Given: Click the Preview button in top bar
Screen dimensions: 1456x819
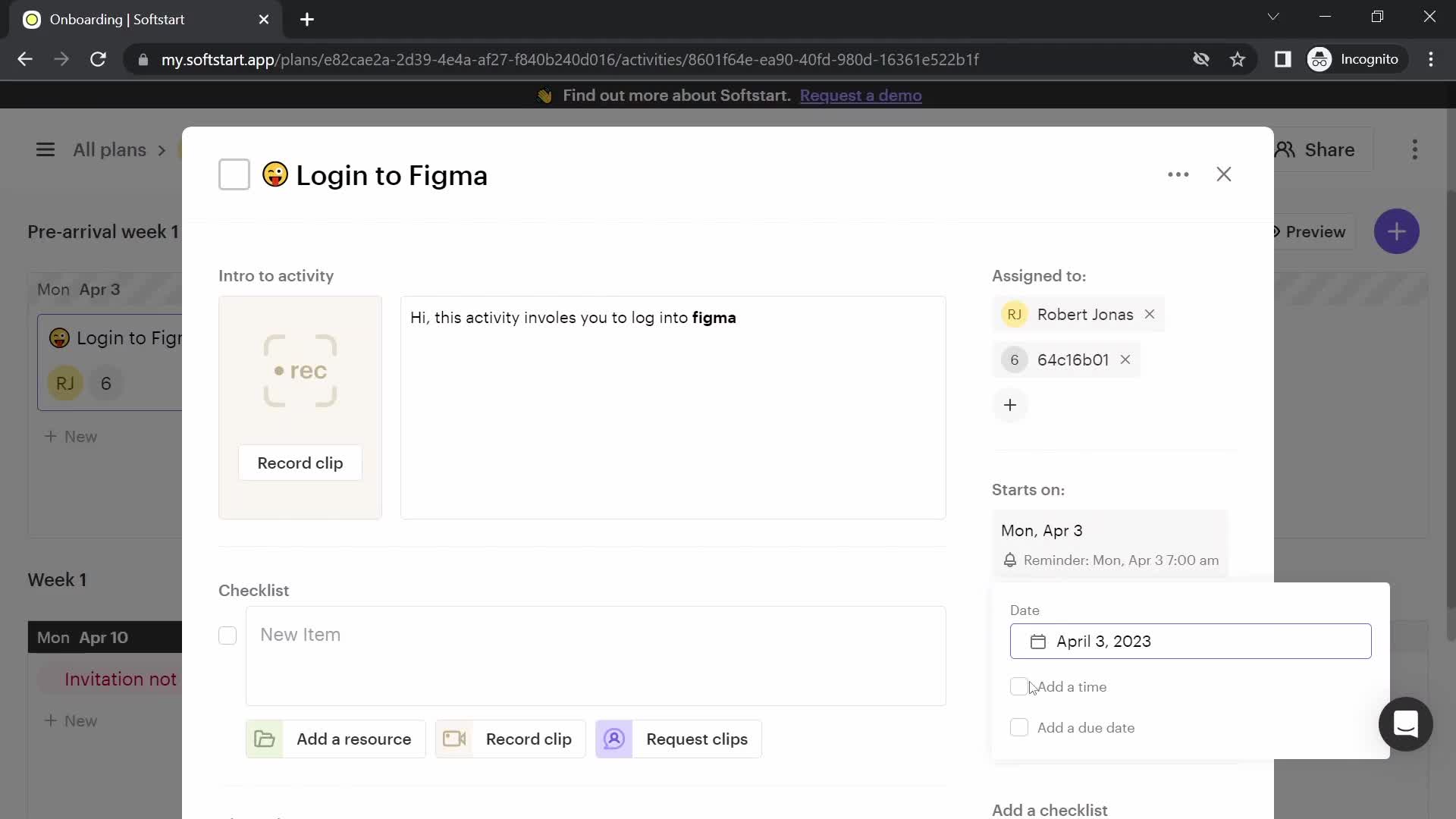Looking at the screenshot, I should click(x=1310, y=232).
